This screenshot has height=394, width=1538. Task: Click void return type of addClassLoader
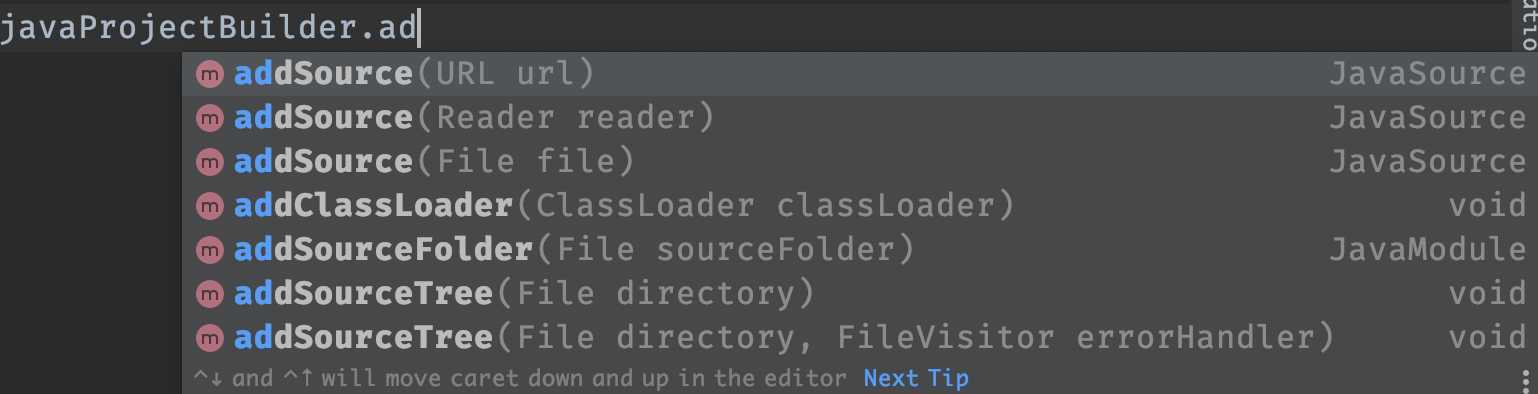click(x=1487, y=206)
